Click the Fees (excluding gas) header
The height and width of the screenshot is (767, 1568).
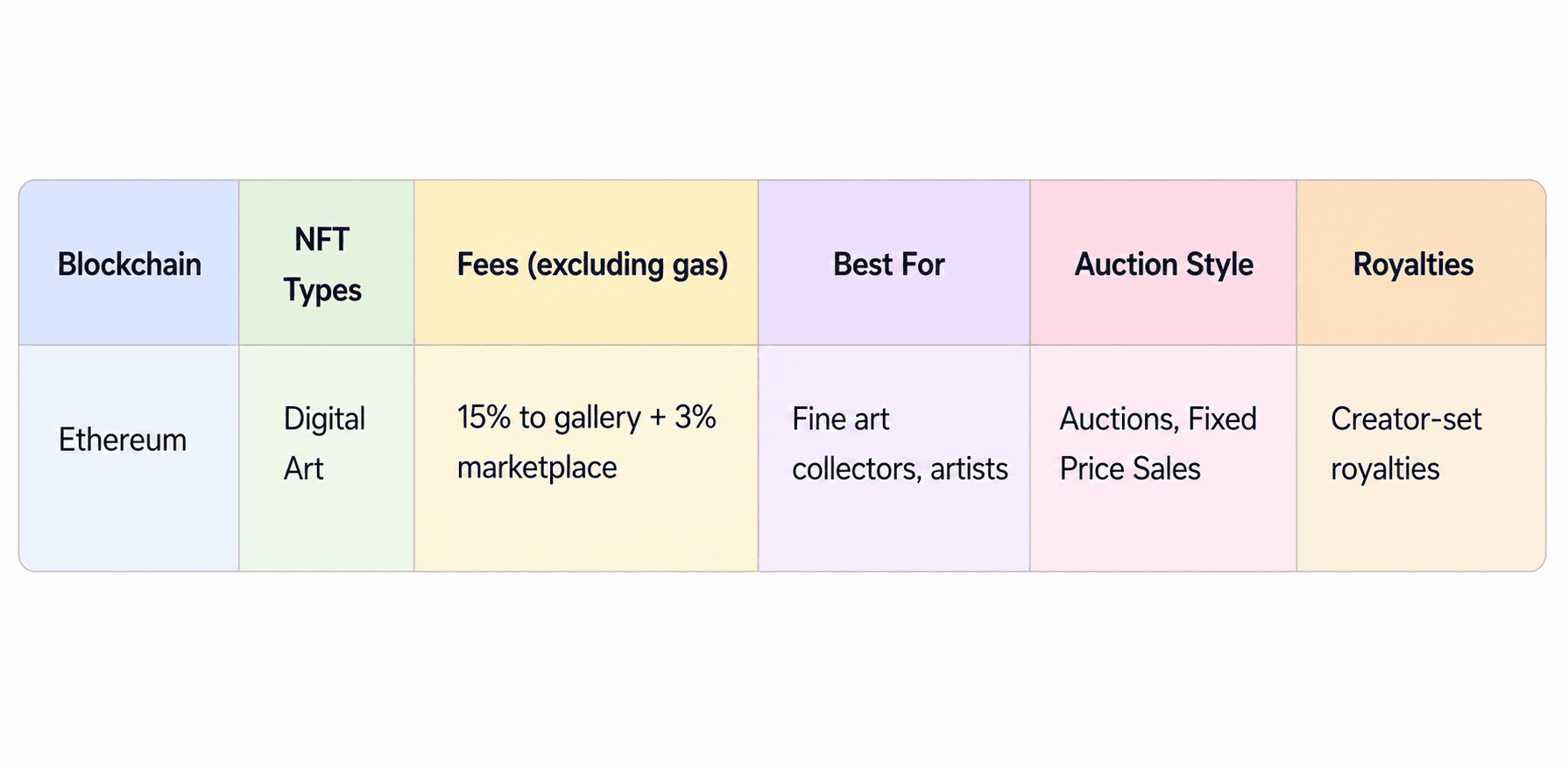click(x=586, y=263)
